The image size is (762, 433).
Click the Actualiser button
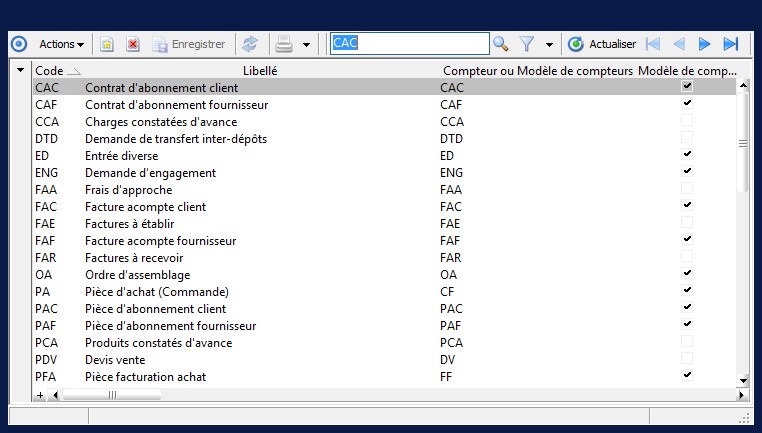coord(603,44)
